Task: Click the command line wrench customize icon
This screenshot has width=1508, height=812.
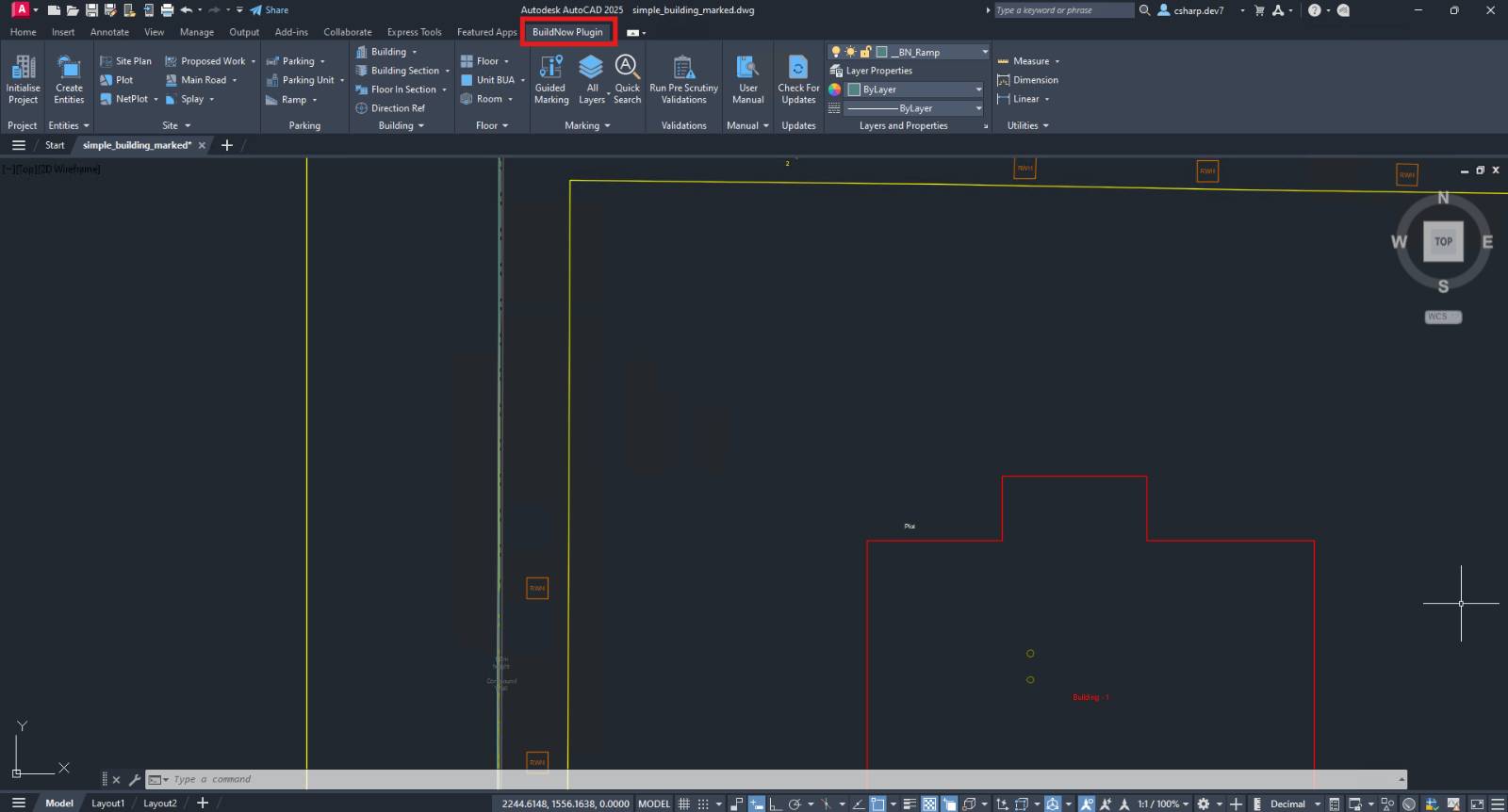Action: click(135, 780)
